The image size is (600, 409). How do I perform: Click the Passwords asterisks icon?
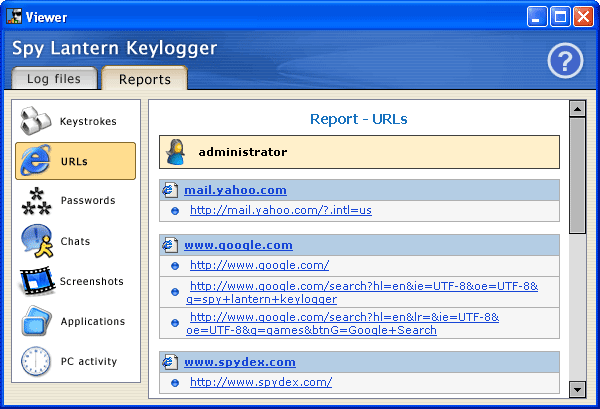click(36, 201)
